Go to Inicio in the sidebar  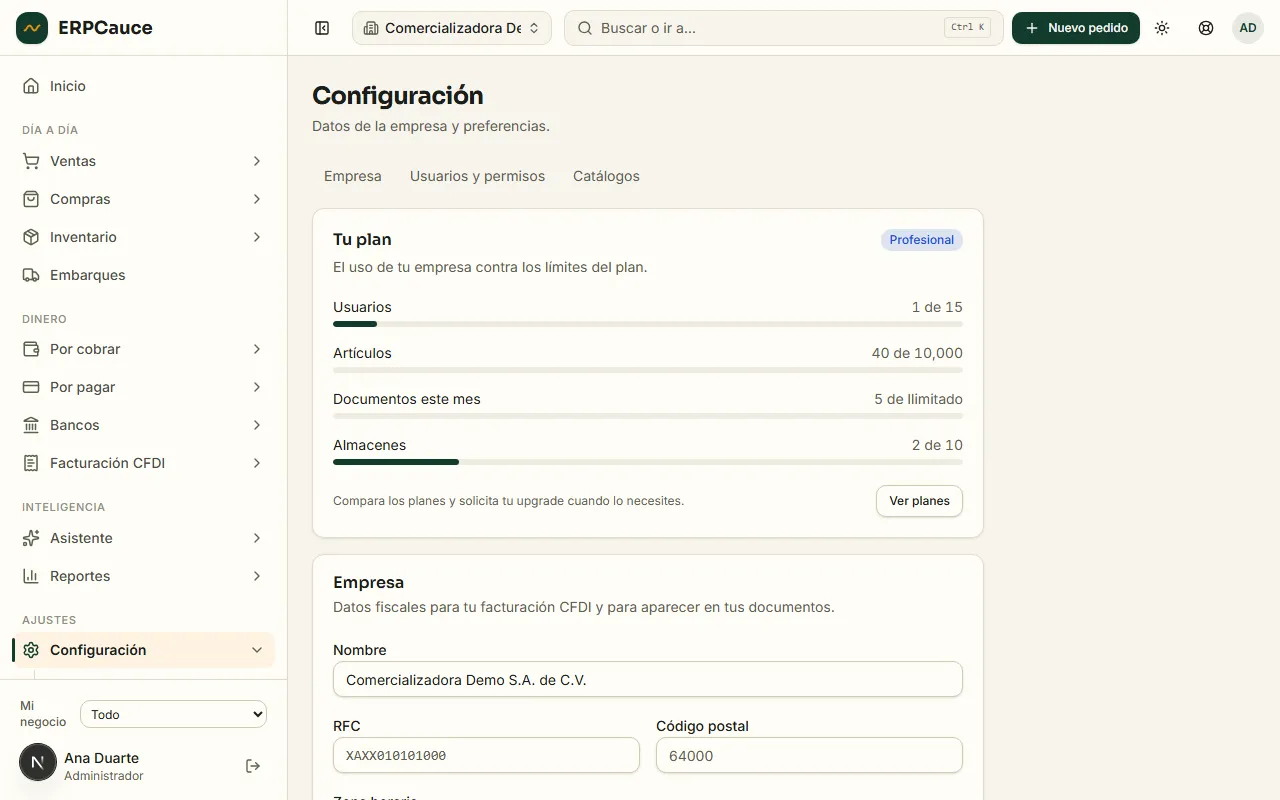pos(143,86)
